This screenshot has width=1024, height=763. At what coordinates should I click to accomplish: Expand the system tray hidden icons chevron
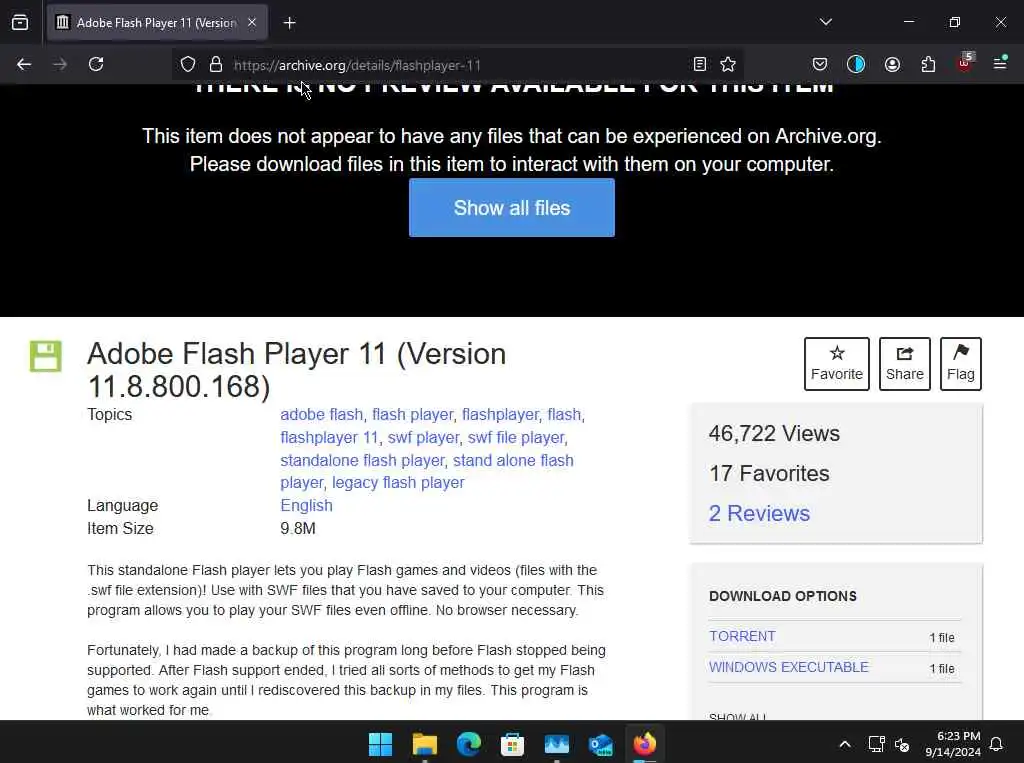(x=844, y=744)
